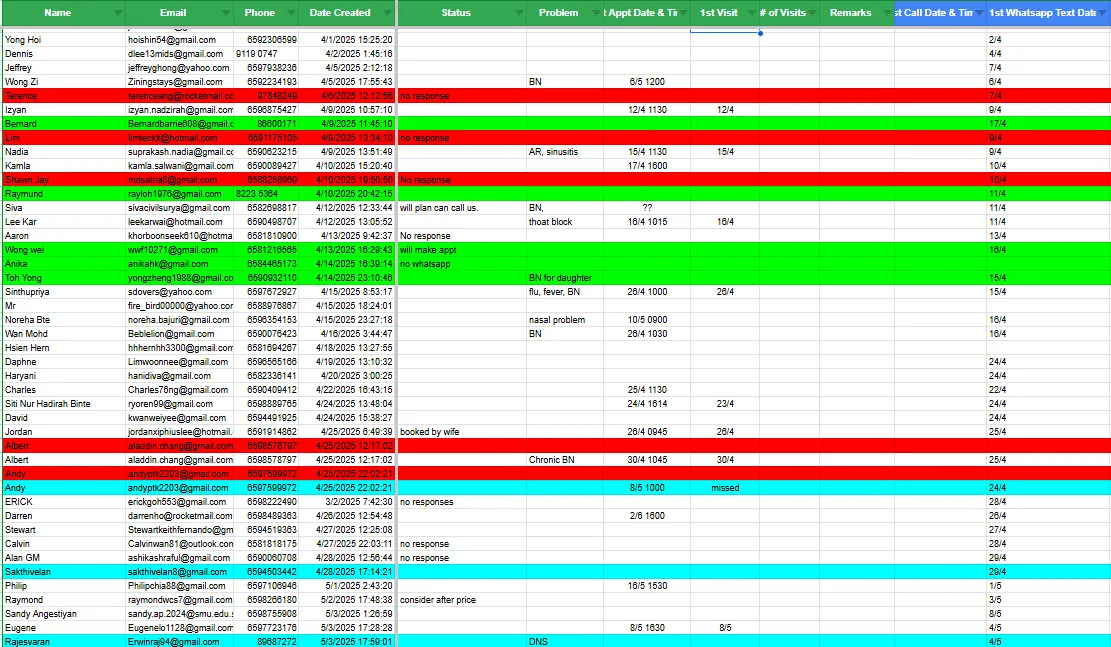Viewport: 1111px width, 647px height.
Task: Select the status 'no responses' in ERICK row
Action: [462, 502]
